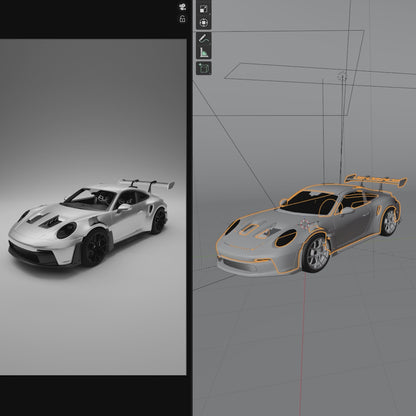The height and width of the screenshot is (416, 416).
Task: Select the Annotate pencil tool
Action: tap(204, 38)
